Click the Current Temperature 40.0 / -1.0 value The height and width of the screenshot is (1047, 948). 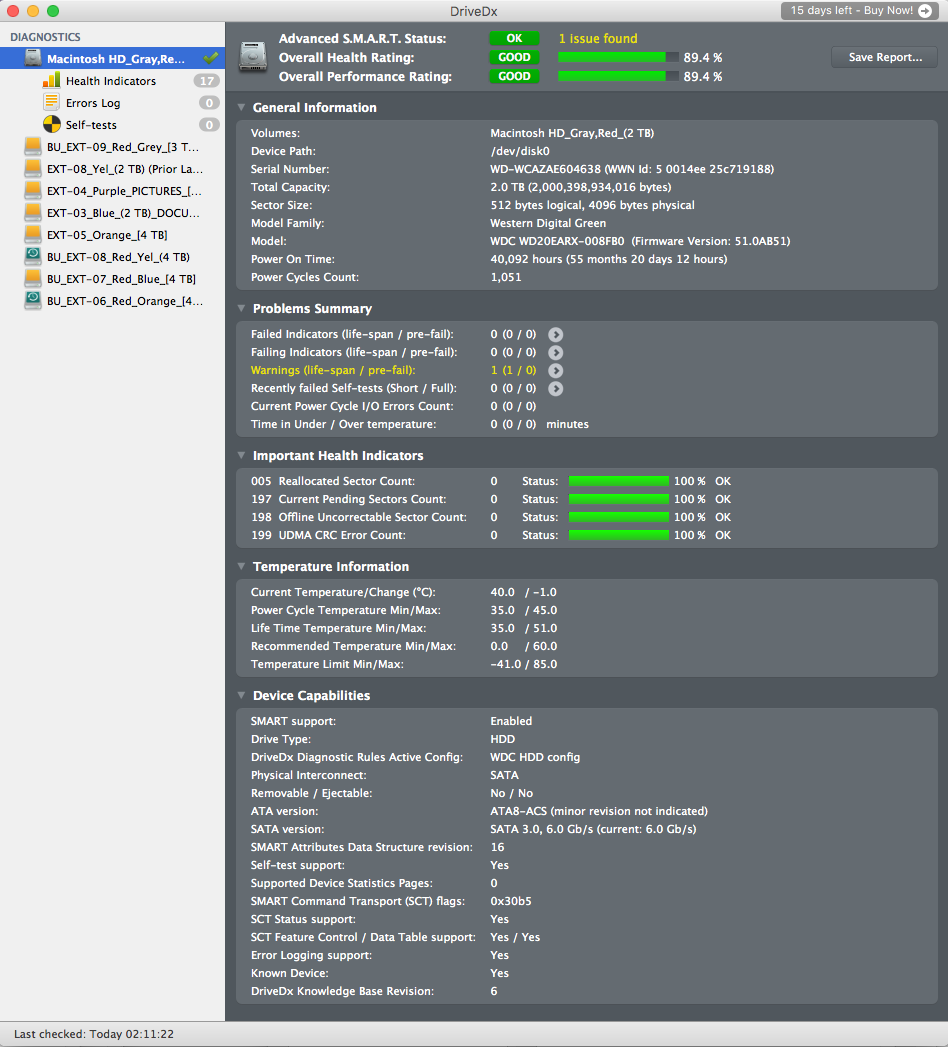pyautogui.click(x=523, y=592)
